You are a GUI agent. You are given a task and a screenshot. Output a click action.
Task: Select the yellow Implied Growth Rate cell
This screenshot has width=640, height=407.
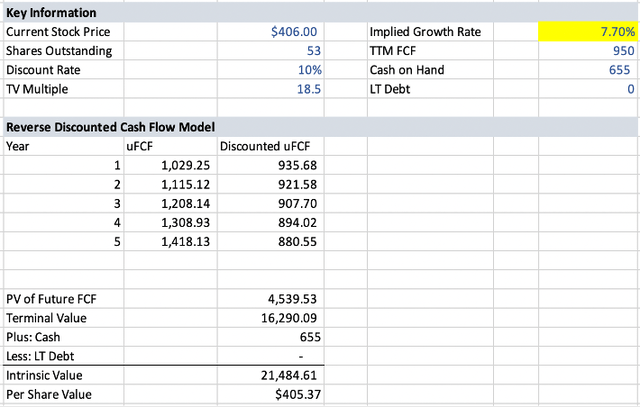[592, 32]
